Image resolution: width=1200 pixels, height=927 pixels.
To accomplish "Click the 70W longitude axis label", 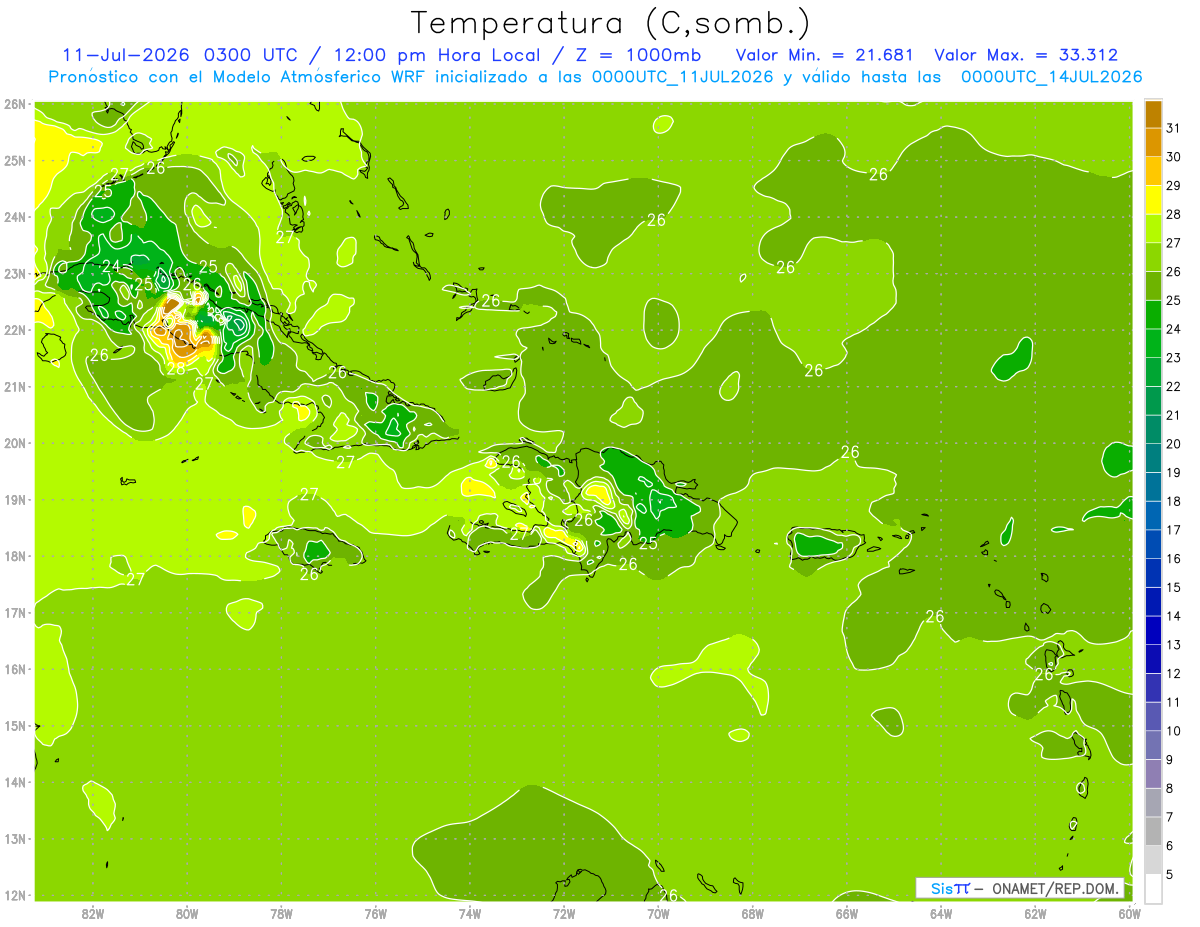I will pyautogui.click(x=658, y=914).
